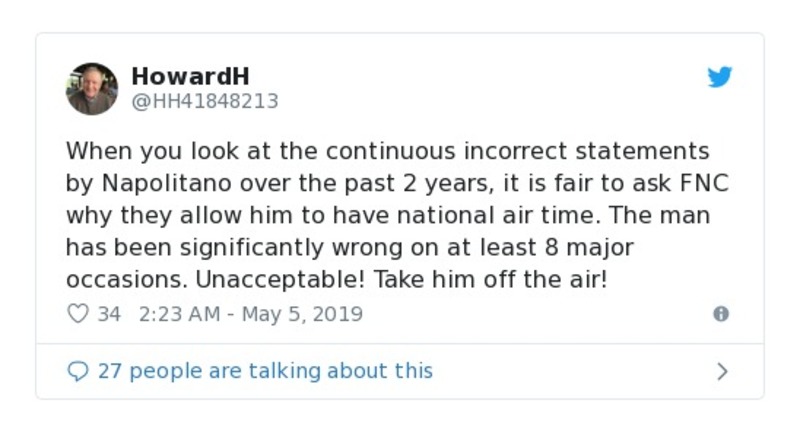Expand conversation with right chevron arrow

coord(722,372)
